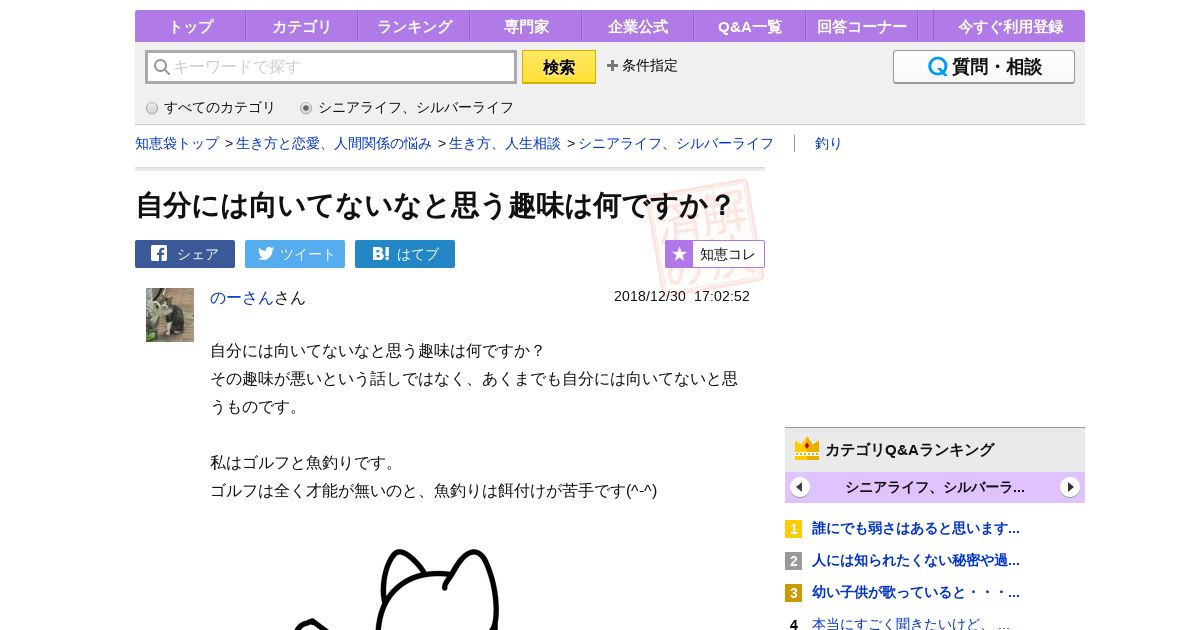This screenshot has height=630, width=1200.
Task: Open the 回答コーナー tab
Action: (x=861, y=26)
